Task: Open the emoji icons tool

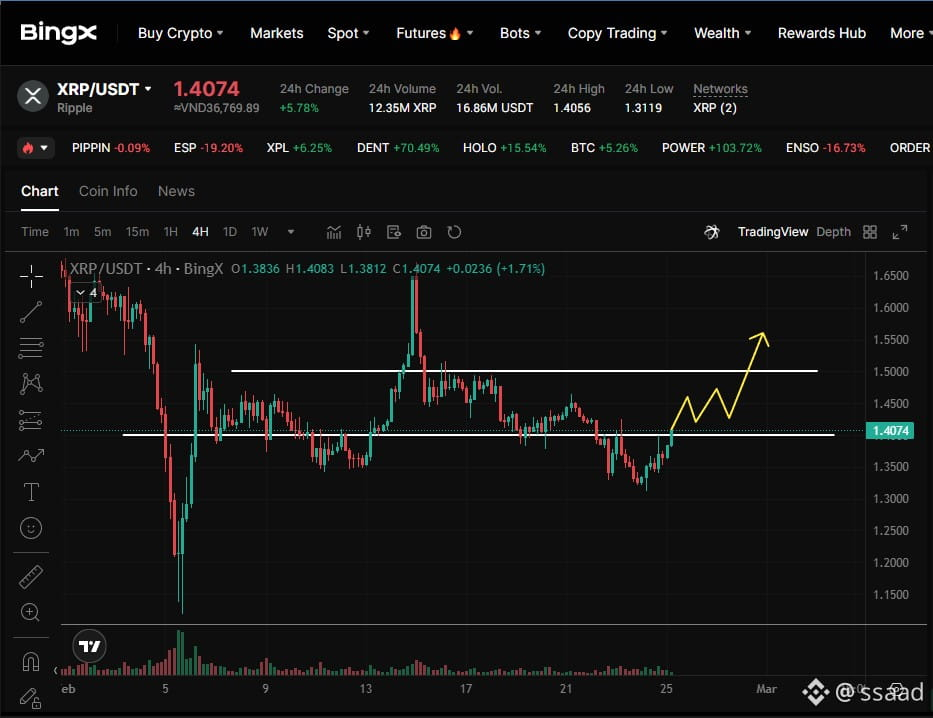Action: (31, 528)
